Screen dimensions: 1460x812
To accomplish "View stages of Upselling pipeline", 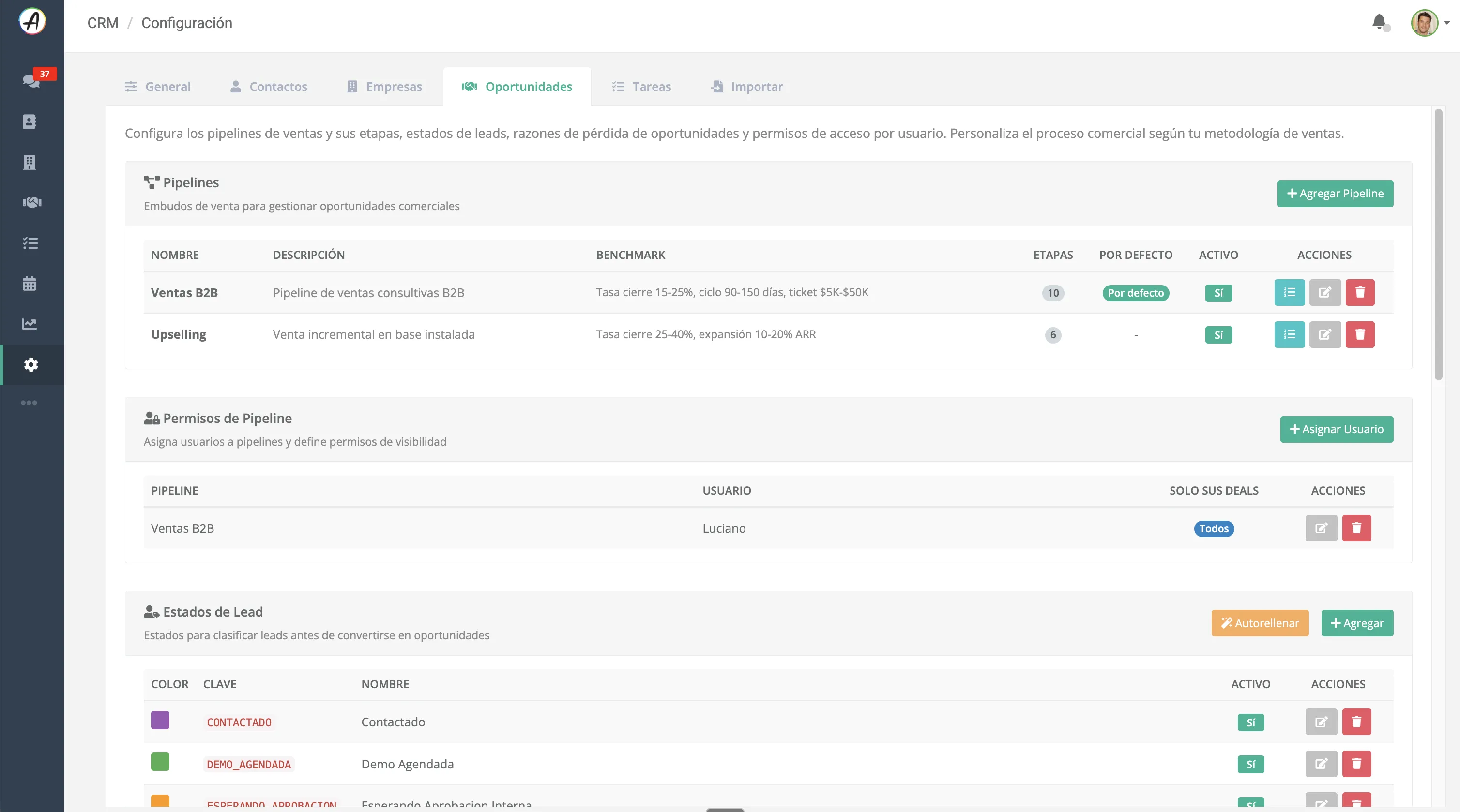I will [1290, 334].
